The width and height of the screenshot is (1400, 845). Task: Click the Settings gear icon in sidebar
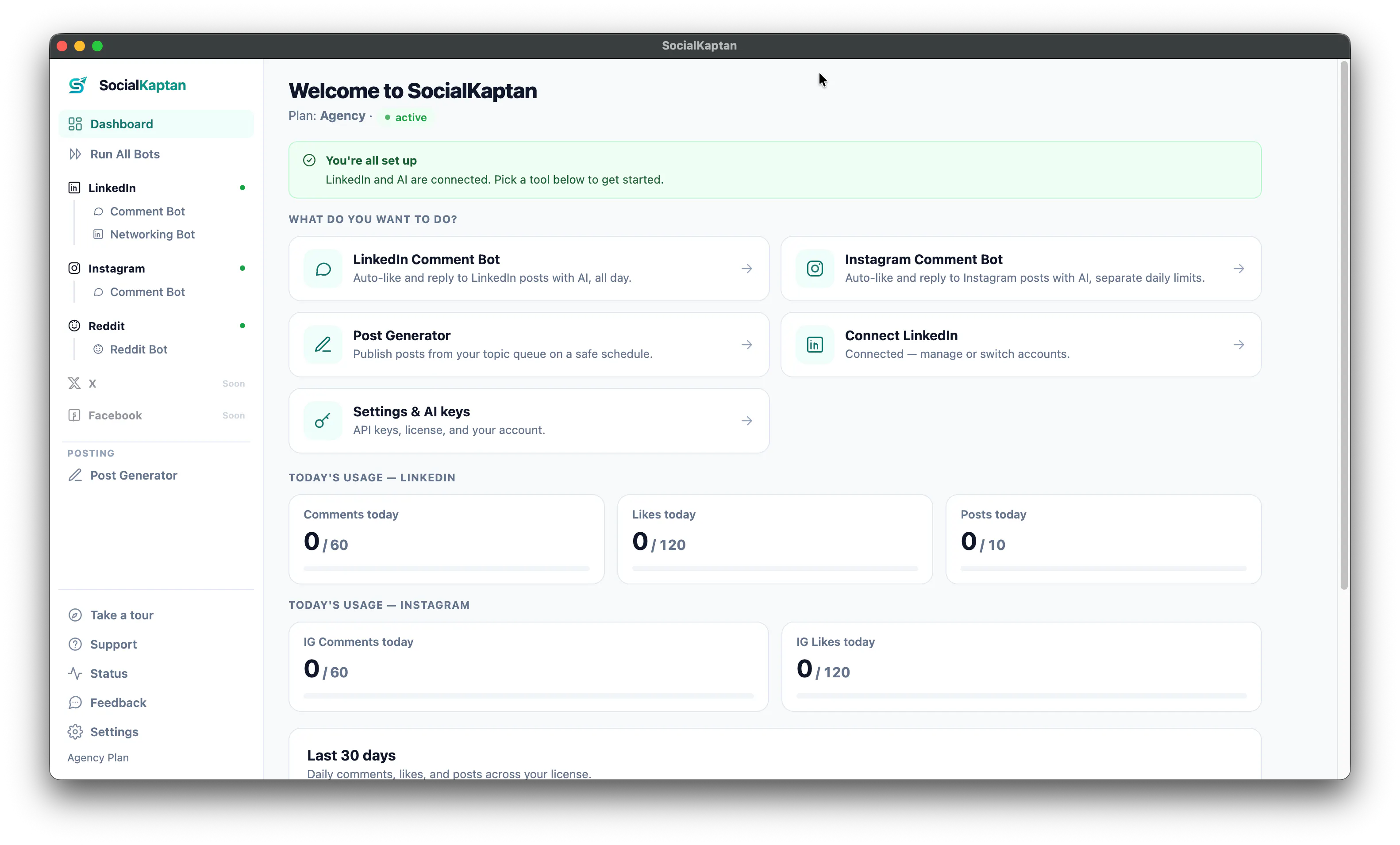click(75, 732)
